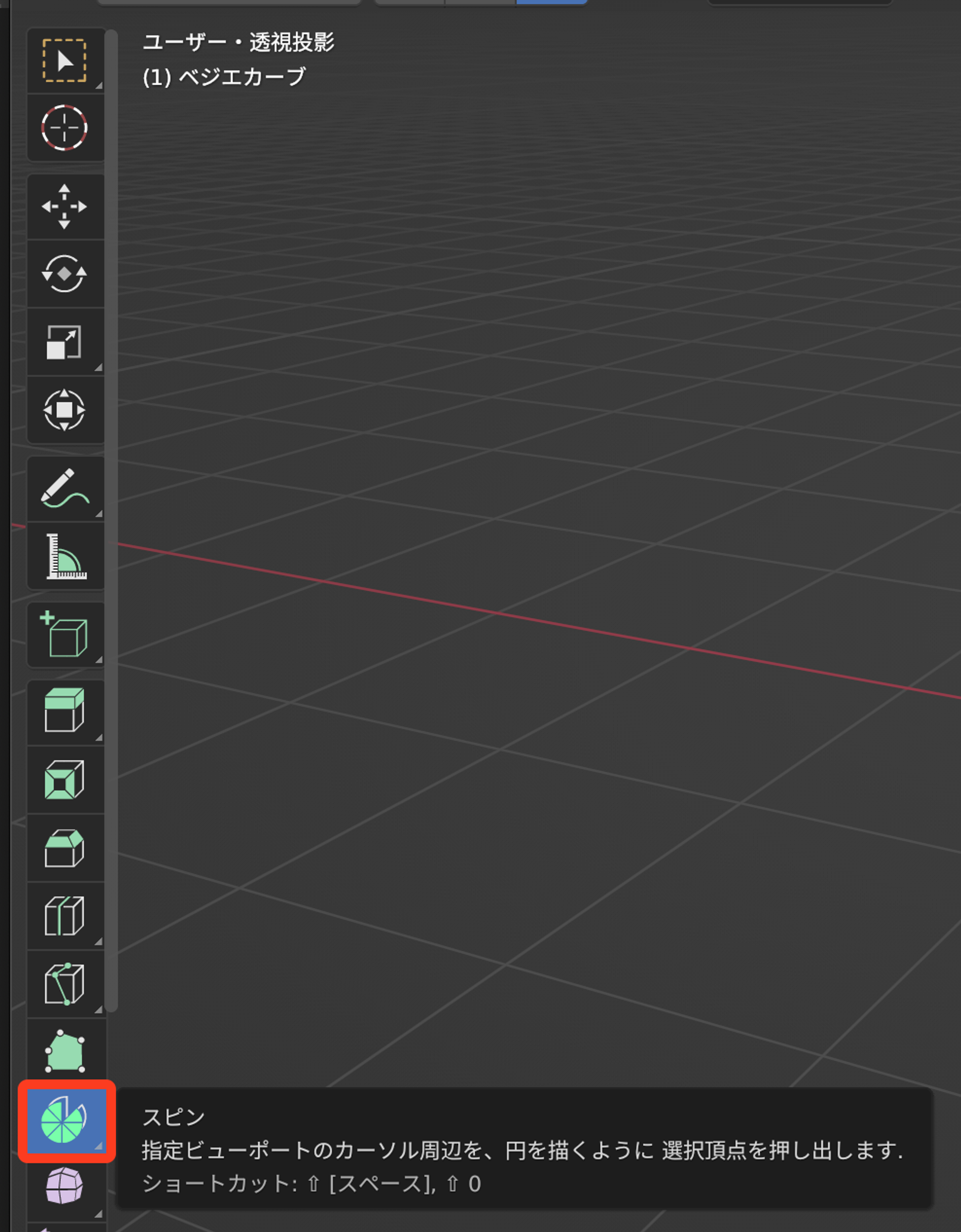Select the Poly Build tool

click(66, 1051)
